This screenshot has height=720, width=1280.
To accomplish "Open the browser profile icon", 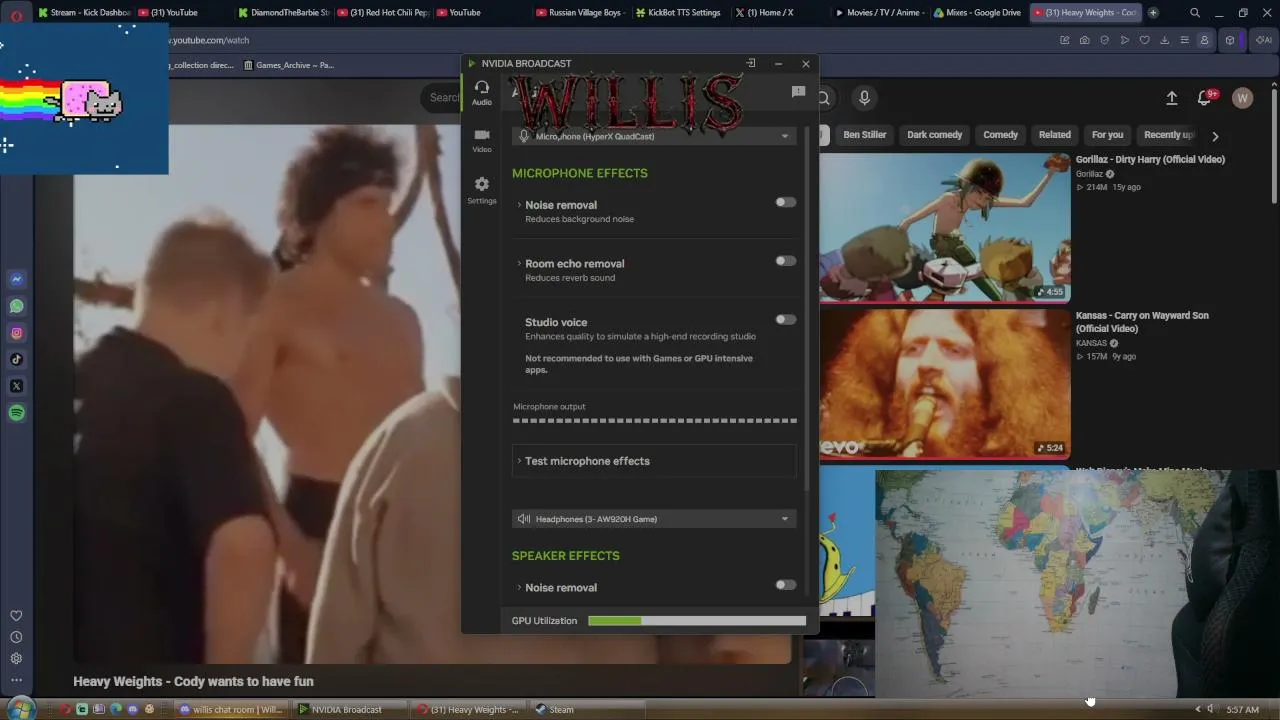I will (x=1204, y=40).
